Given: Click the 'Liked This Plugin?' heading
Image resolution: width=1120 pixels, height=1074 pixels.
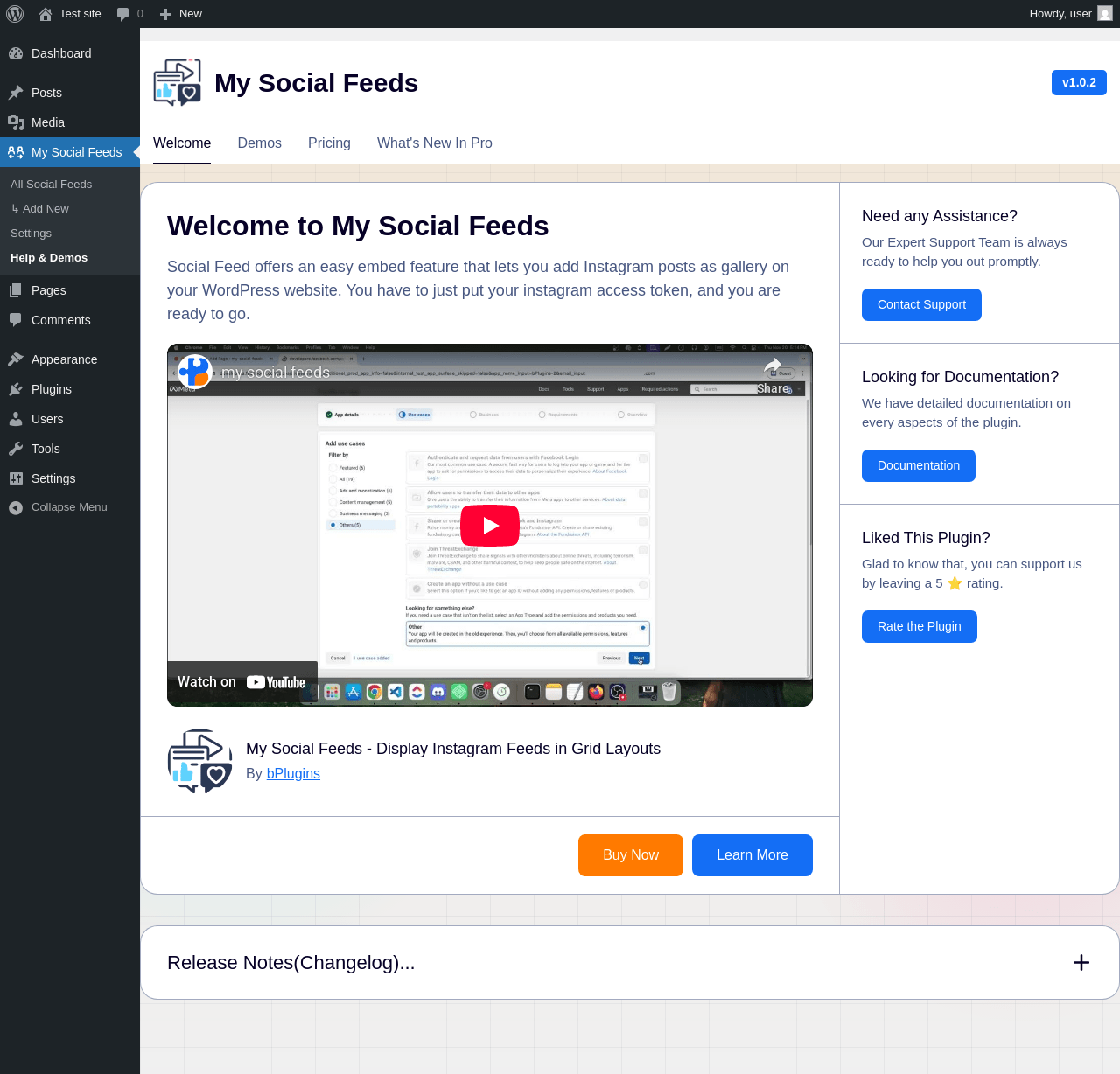Looking at the screenshot, I should [x=926, y=538].
